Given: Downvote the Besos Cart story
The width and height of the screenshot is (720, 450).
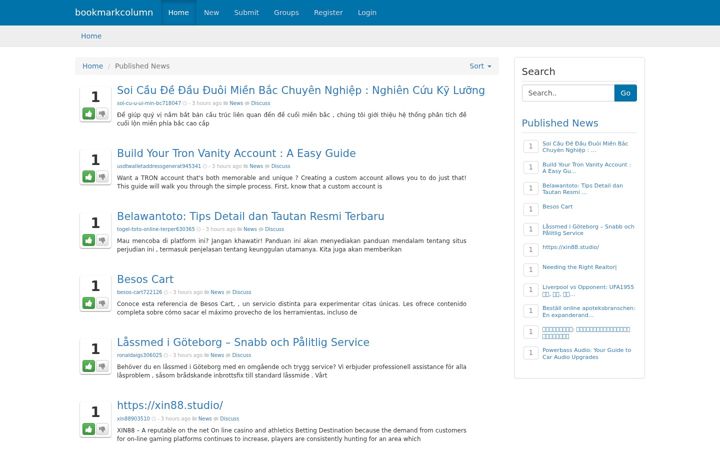Looking at the screenshot, I should [102, 303].
